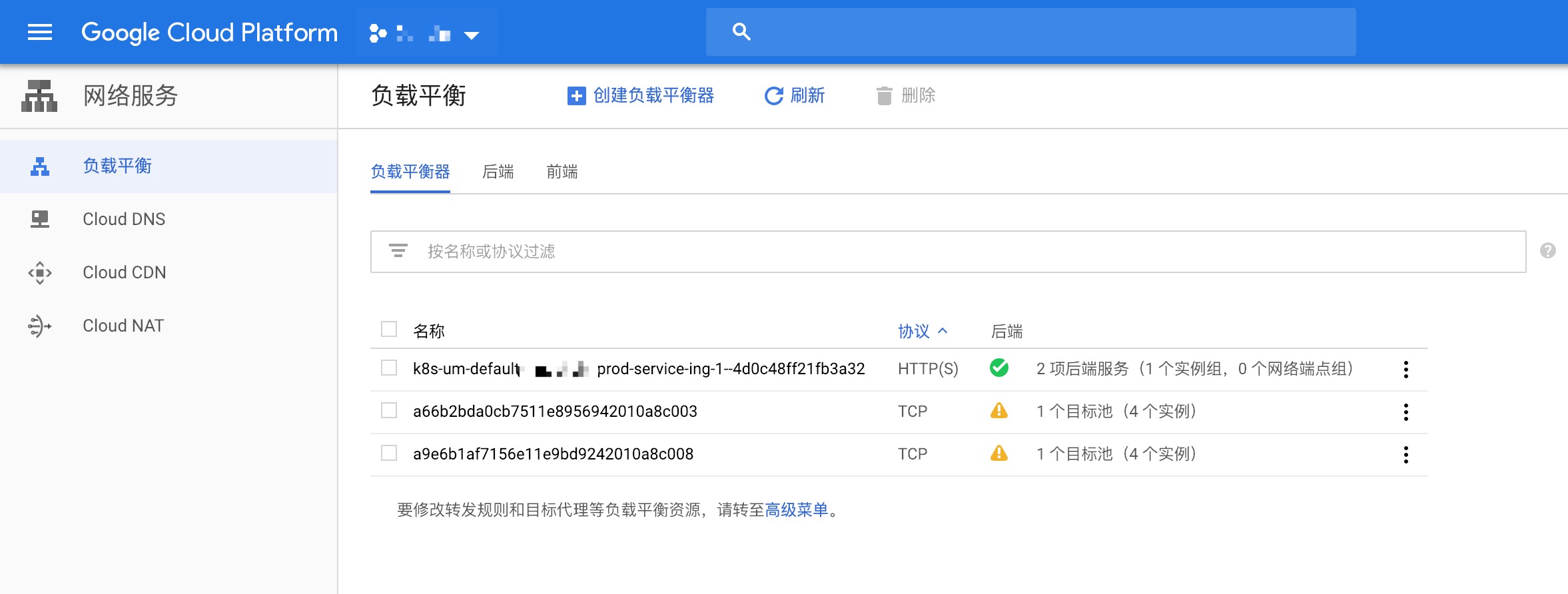Click HTTP(S) protocol cell
This screenshot has height=594, width=1568.
coord(928,369)
